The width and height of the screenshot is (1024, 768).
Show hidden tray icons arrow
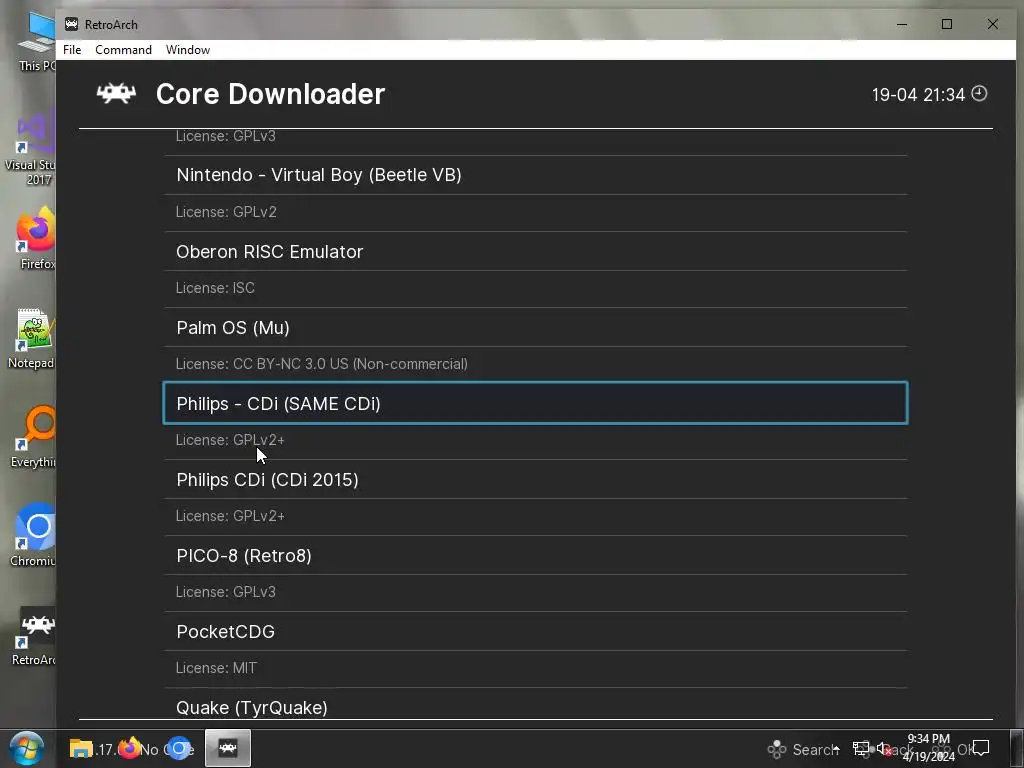point(837,748)
